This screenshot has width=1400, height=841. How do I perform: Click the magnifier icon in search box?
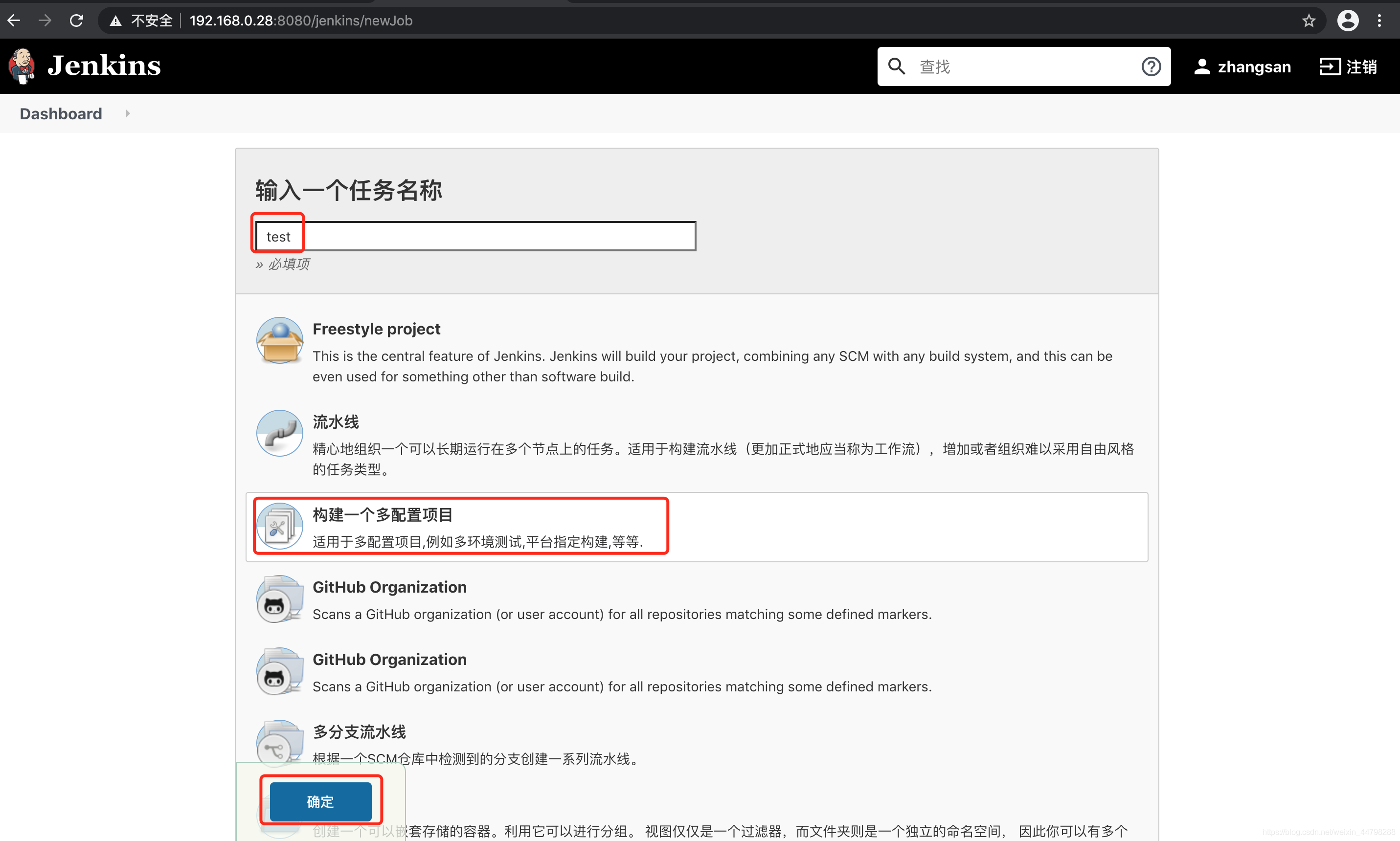896,66
